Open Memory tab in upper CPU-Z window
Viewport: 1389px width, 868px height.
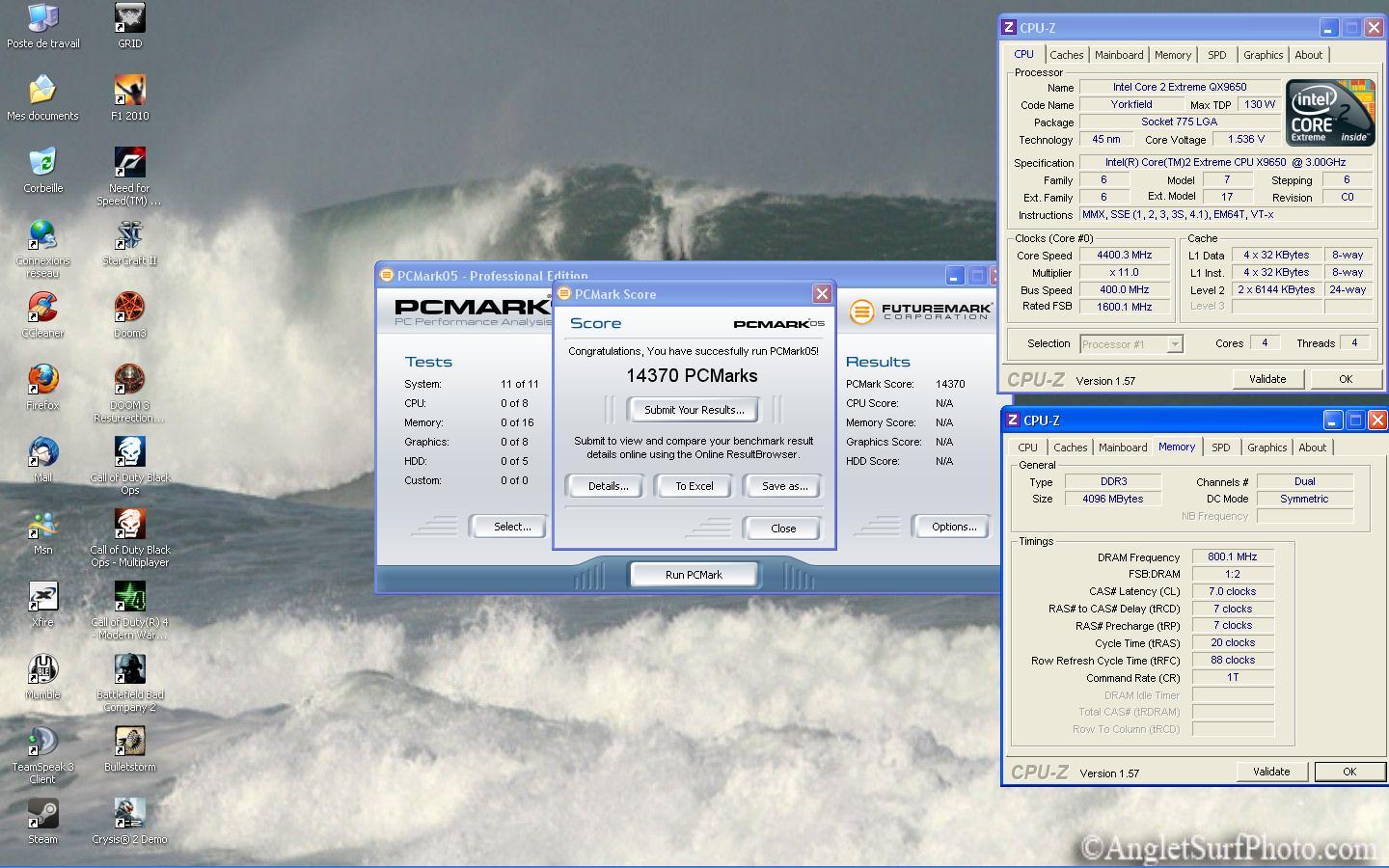1173,55
